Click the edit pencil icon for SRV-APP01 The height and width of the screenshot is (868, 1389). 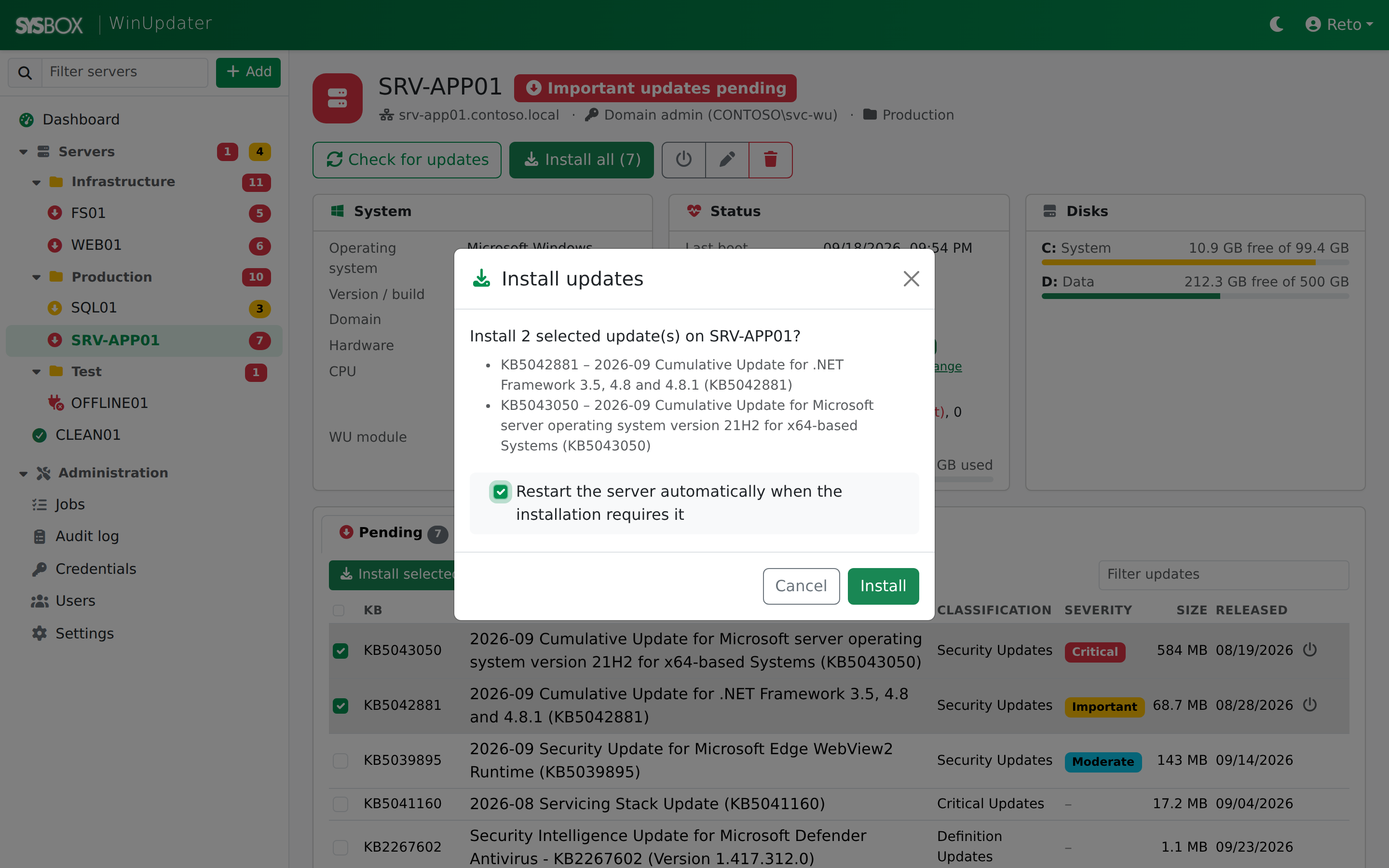pyautogui.click(x=727, y=160)
